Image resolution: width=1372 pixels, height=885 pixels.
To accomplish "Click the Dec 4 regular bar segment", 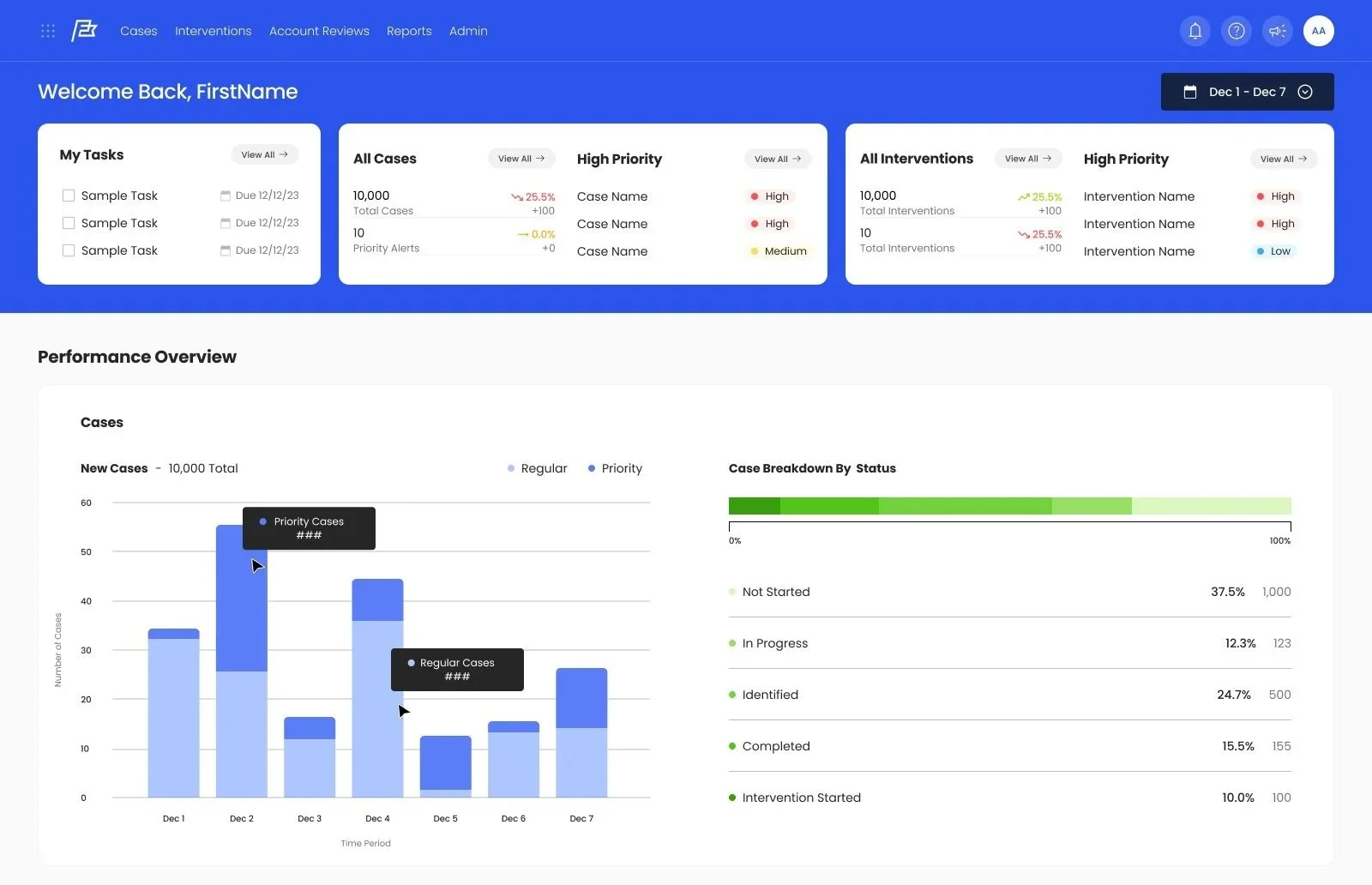I will click(x=377, y=708).
